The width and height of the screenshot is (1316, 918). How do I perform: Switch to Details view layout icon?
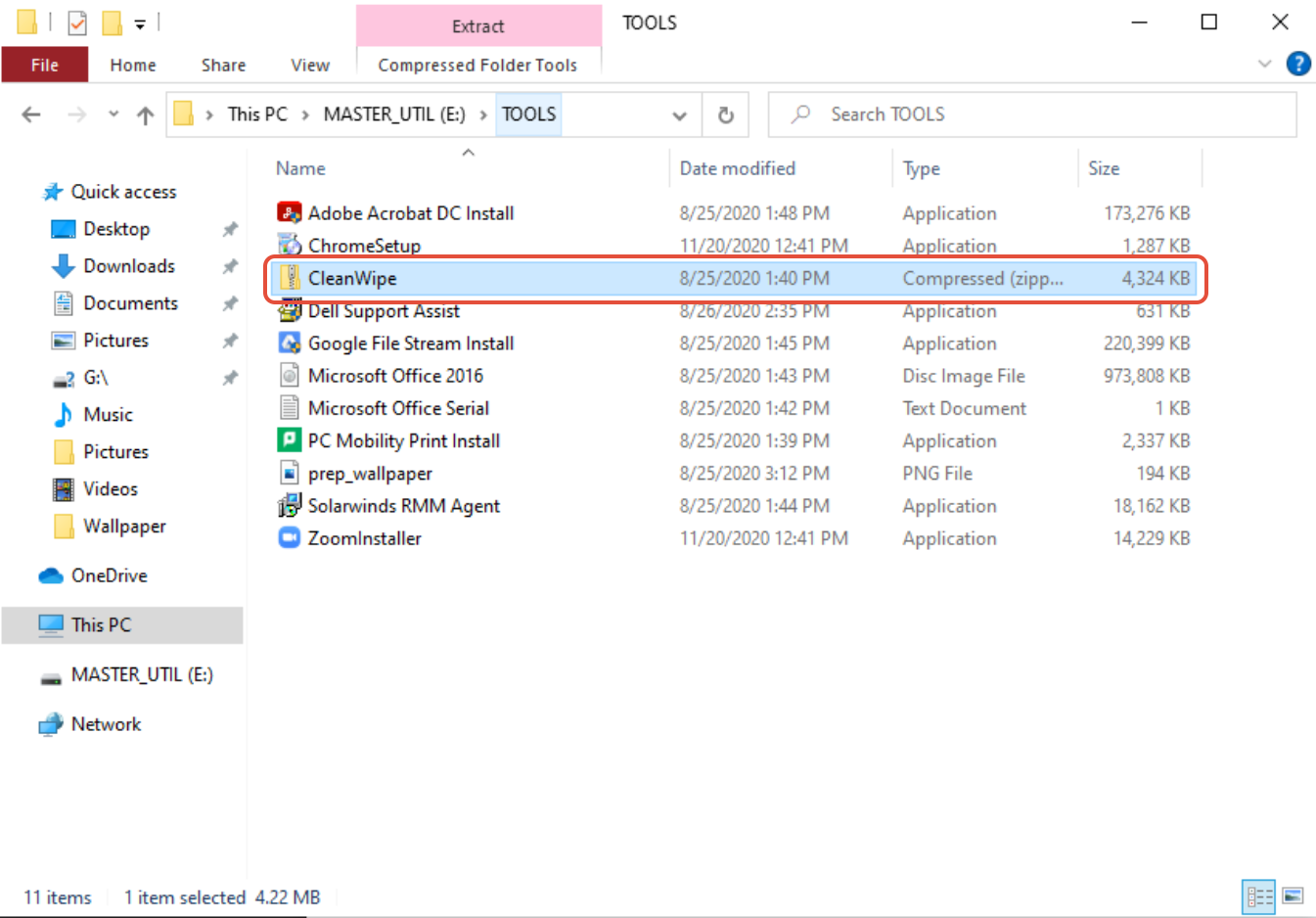pos(1258,895)
